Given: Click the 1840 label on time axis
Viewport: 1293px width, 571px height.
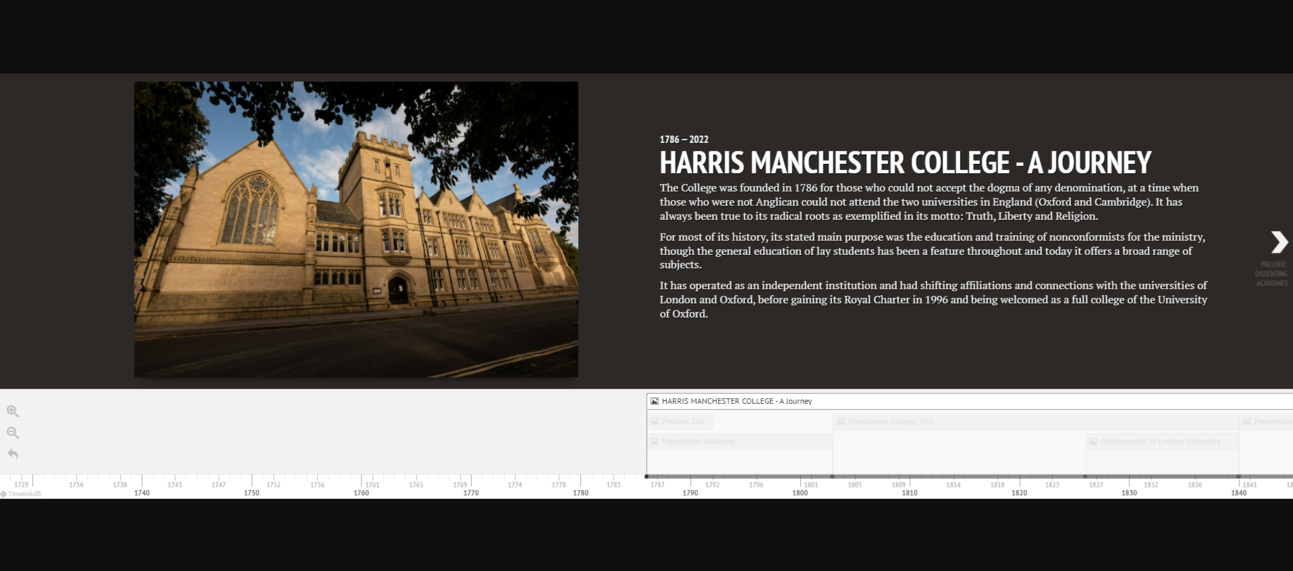Looking at the screenshot, I should point(1239,493).
